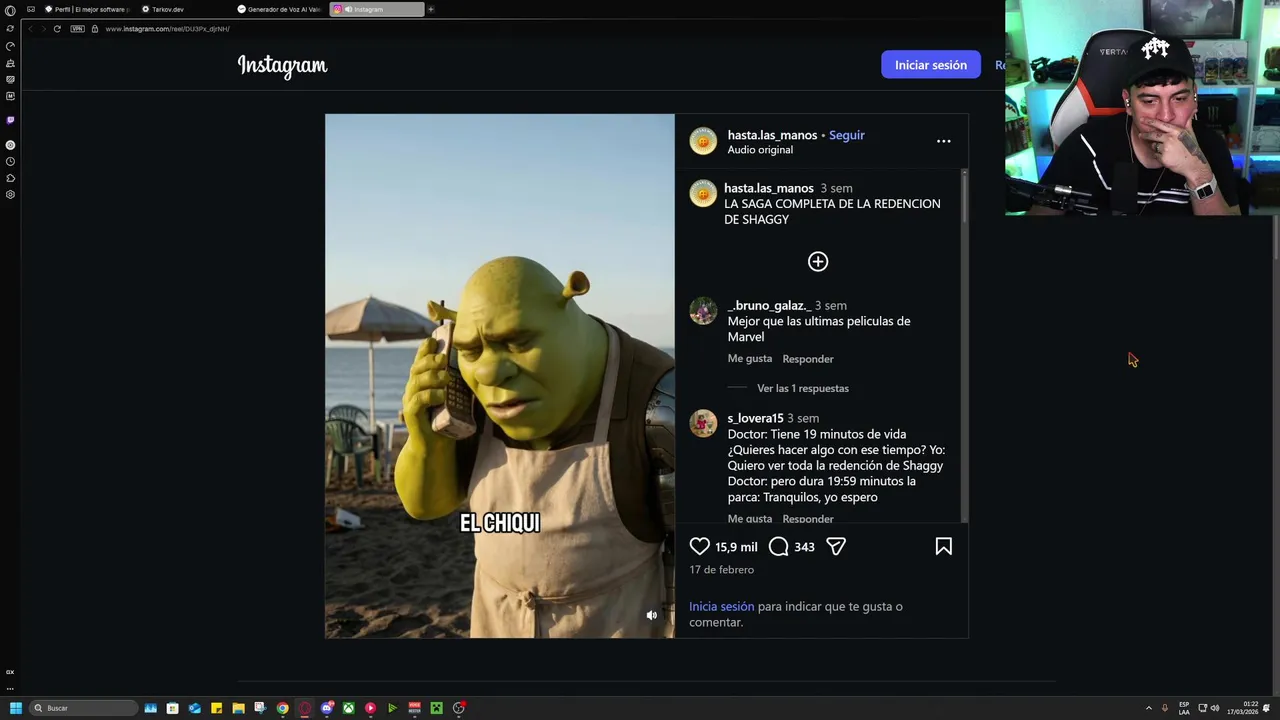1280x720 pixels.
Task: Open the sidebar settings gear icon
Action: click(10, 194)
